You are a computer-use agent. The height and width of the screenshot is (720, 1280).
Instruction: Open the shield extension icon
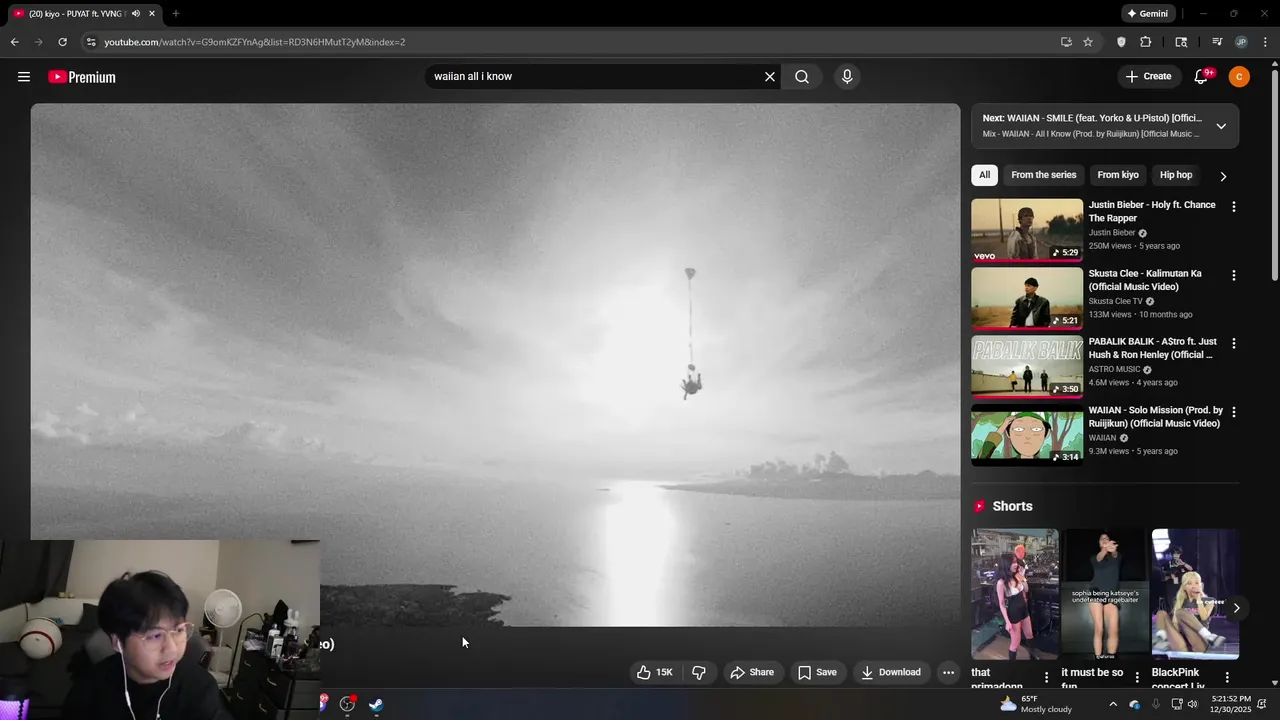1121,42
